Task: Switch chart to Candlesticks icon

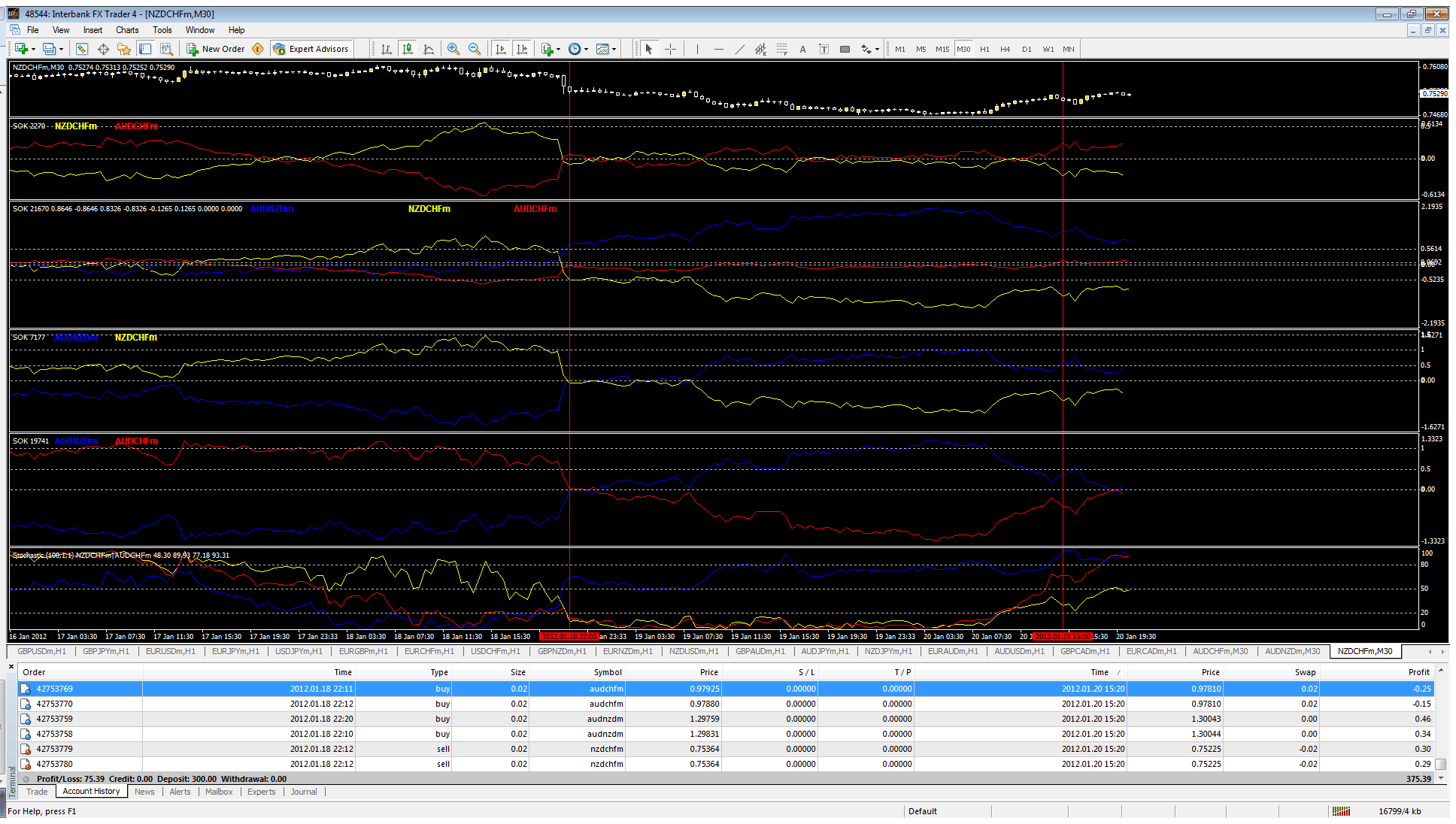Action: pyautogui.click(x=407, y=49)
